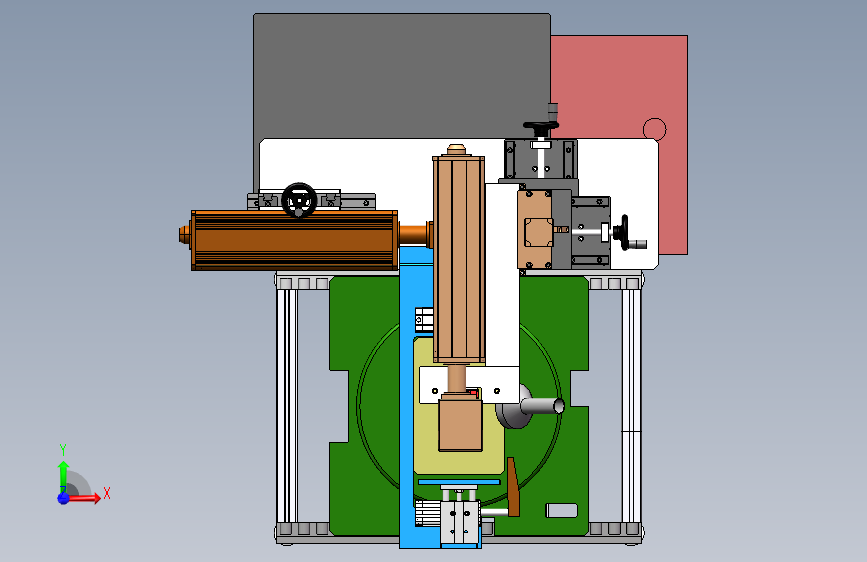Click the black handwheel above the orange cylinder
Image resolution: width=867 pixels, height=562 pixels.
coord(299,200)
